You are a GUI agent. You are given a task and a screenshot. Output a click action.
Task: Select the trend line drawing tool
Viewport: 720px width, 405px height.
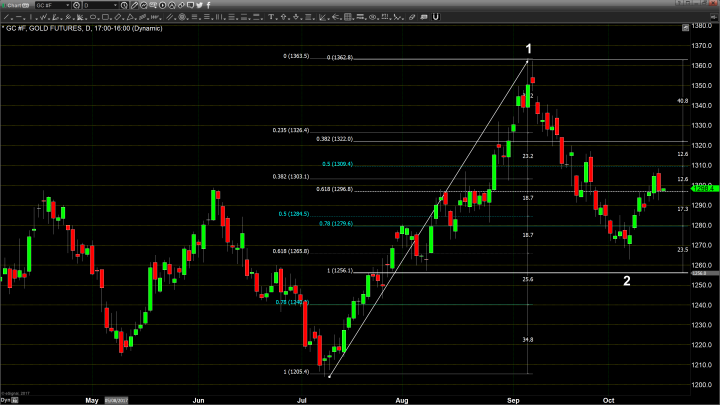coord(7,17)
